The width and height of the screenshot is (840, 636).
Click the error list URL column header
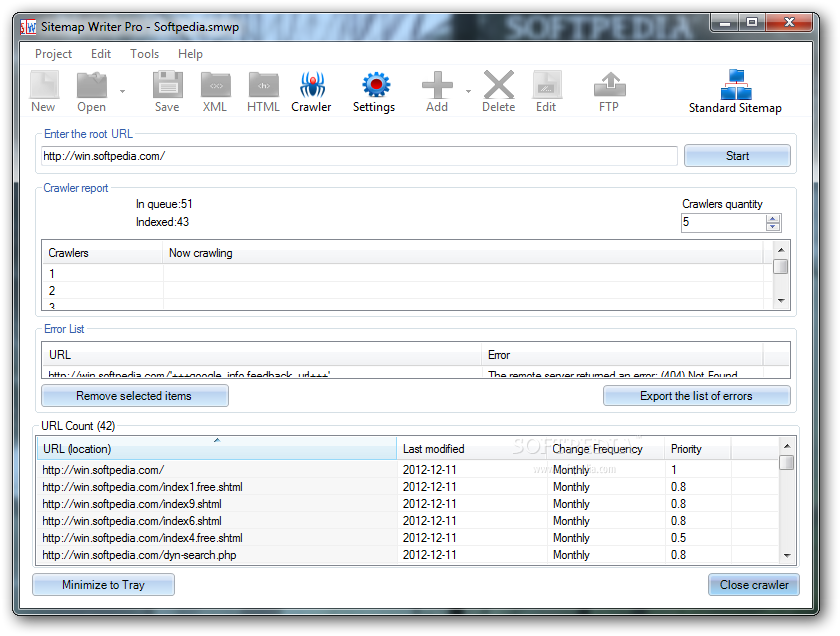[262, 355]
